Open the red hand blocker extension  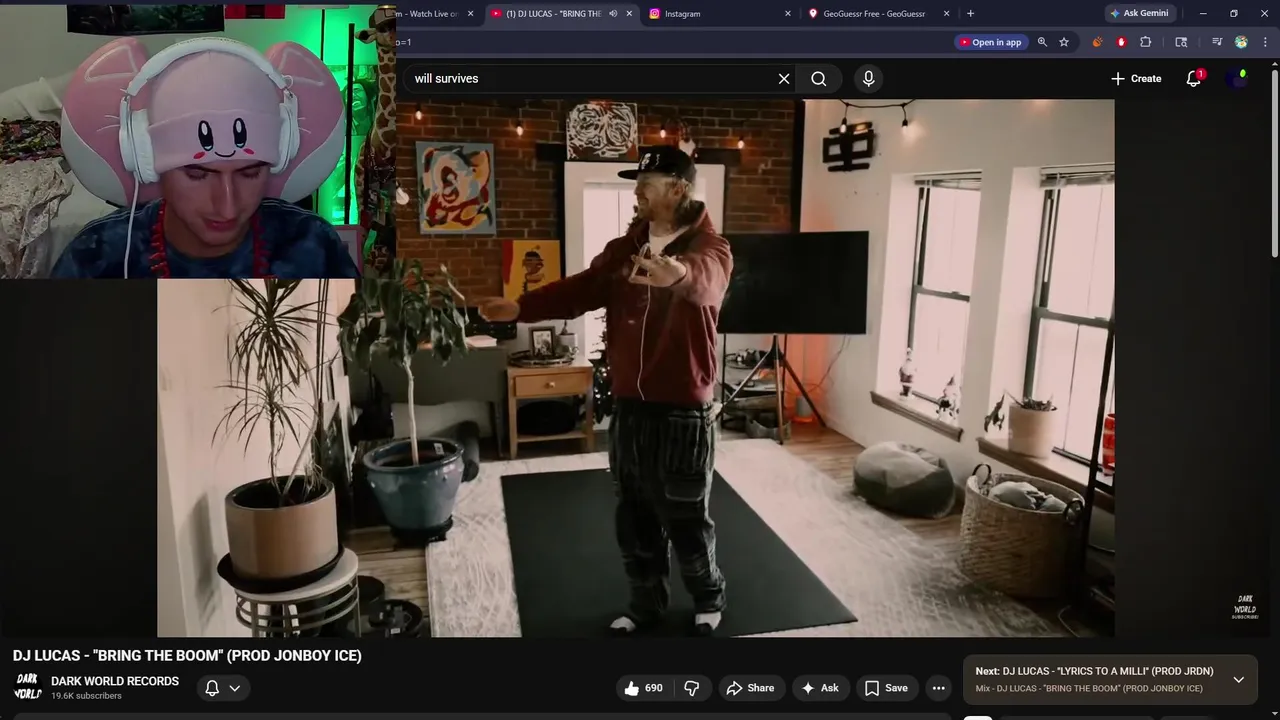coord(1121,42)
